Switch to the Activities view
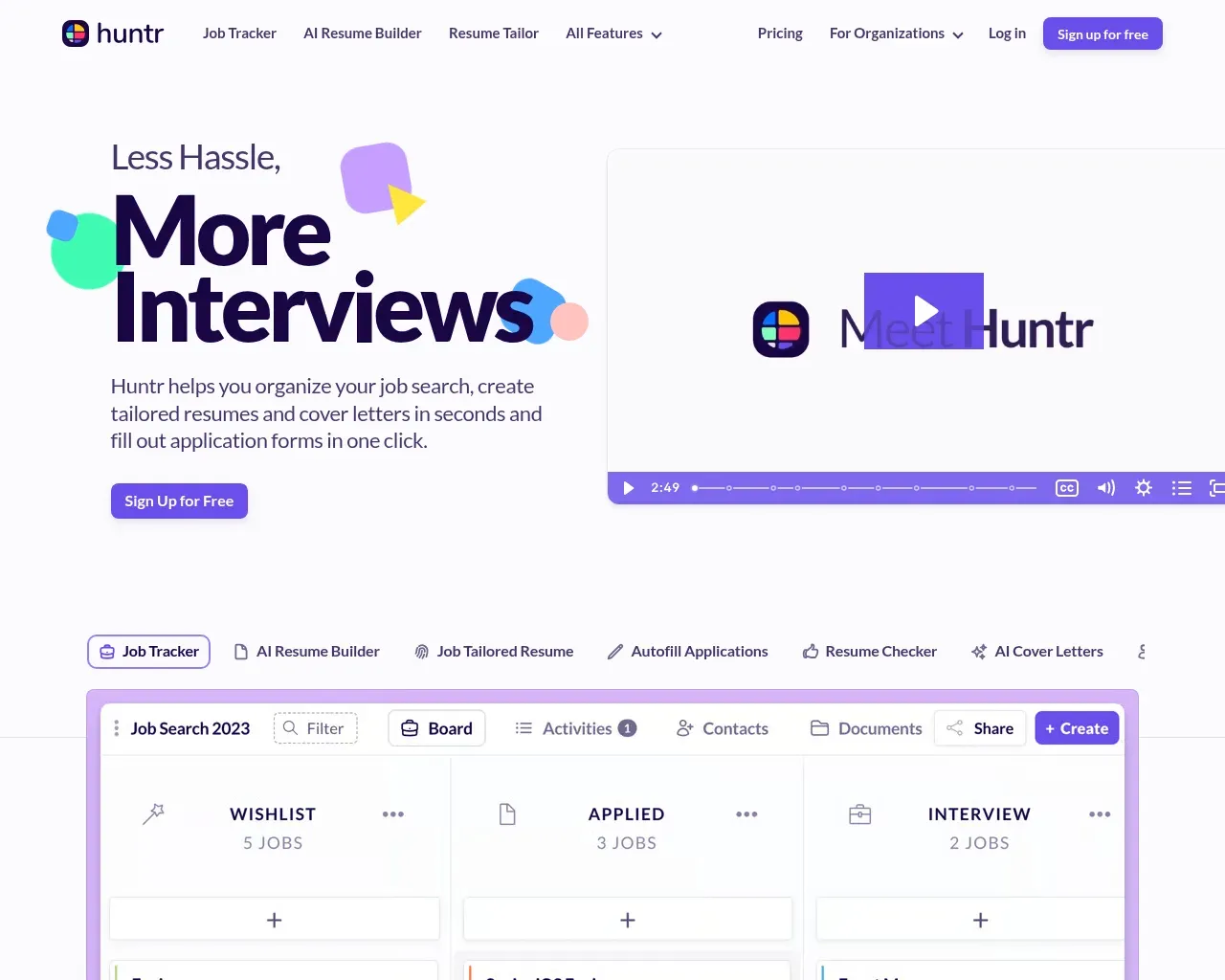Viewport: 1225px width, 980px height. tap(575, 728)
